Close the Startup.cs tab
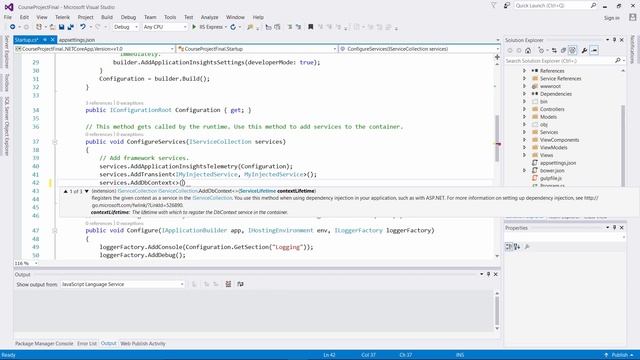 53,40
